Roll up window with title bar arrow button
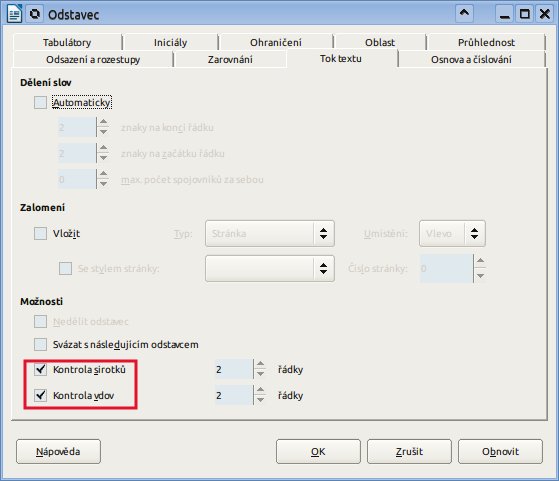The image size is (559, 481). 464,14
